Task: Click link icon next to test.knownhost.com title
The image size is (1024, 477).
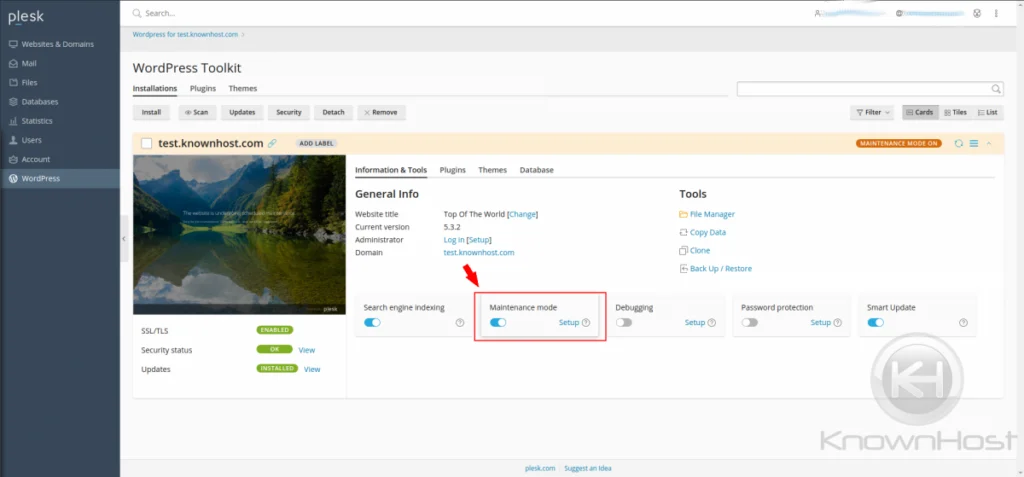Action: [x=272, y=144]
